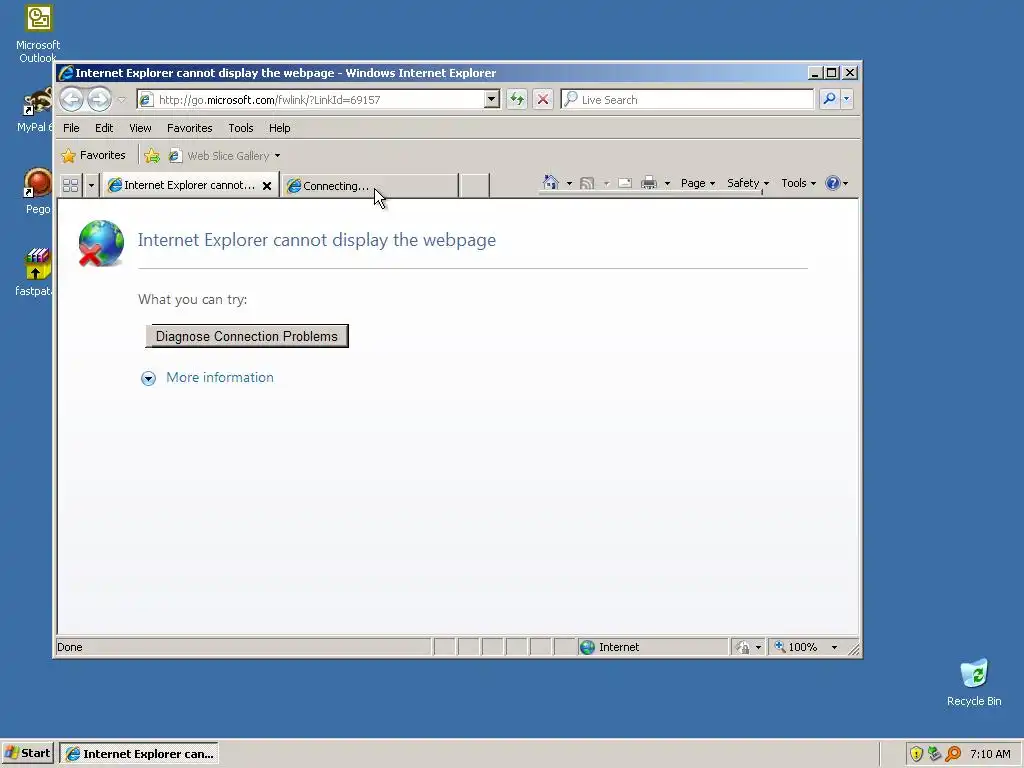Click the Forward navigation arrow button
Screen dimensions: 1024x768
click(99, 99)
